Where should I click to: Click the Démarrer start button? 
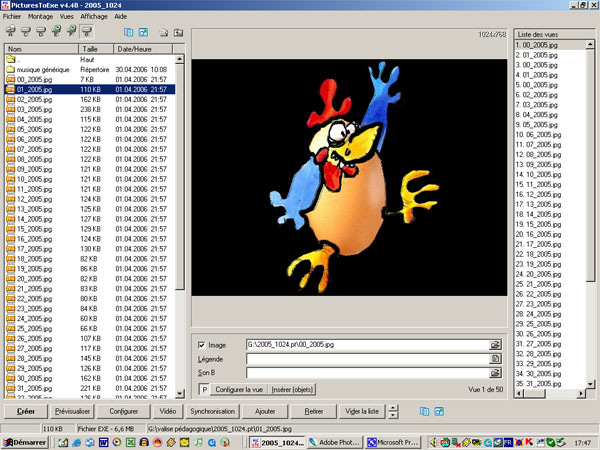tap(25, 443)
